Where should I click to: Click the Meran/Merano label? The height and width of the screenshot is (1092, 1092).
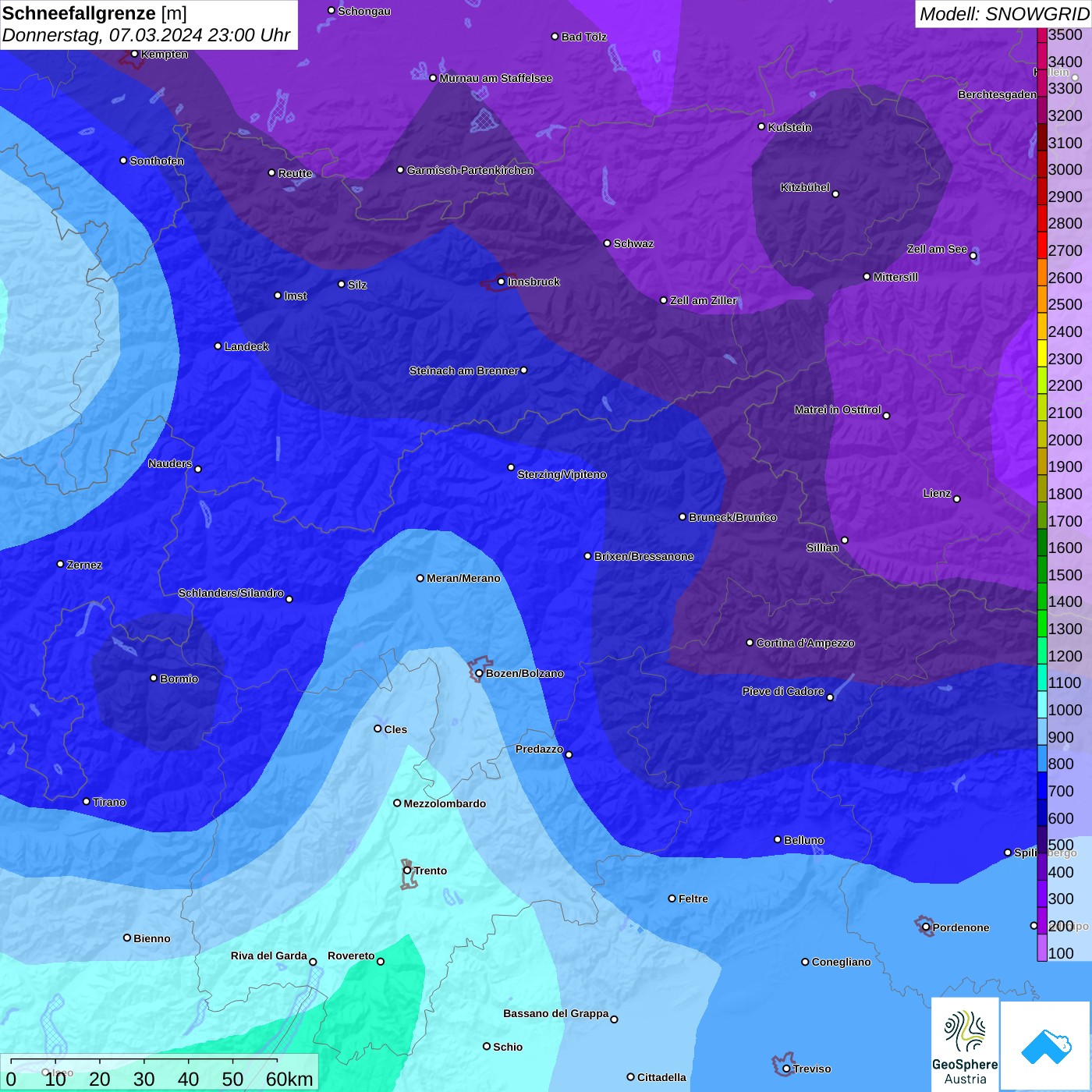coord(463,578)
